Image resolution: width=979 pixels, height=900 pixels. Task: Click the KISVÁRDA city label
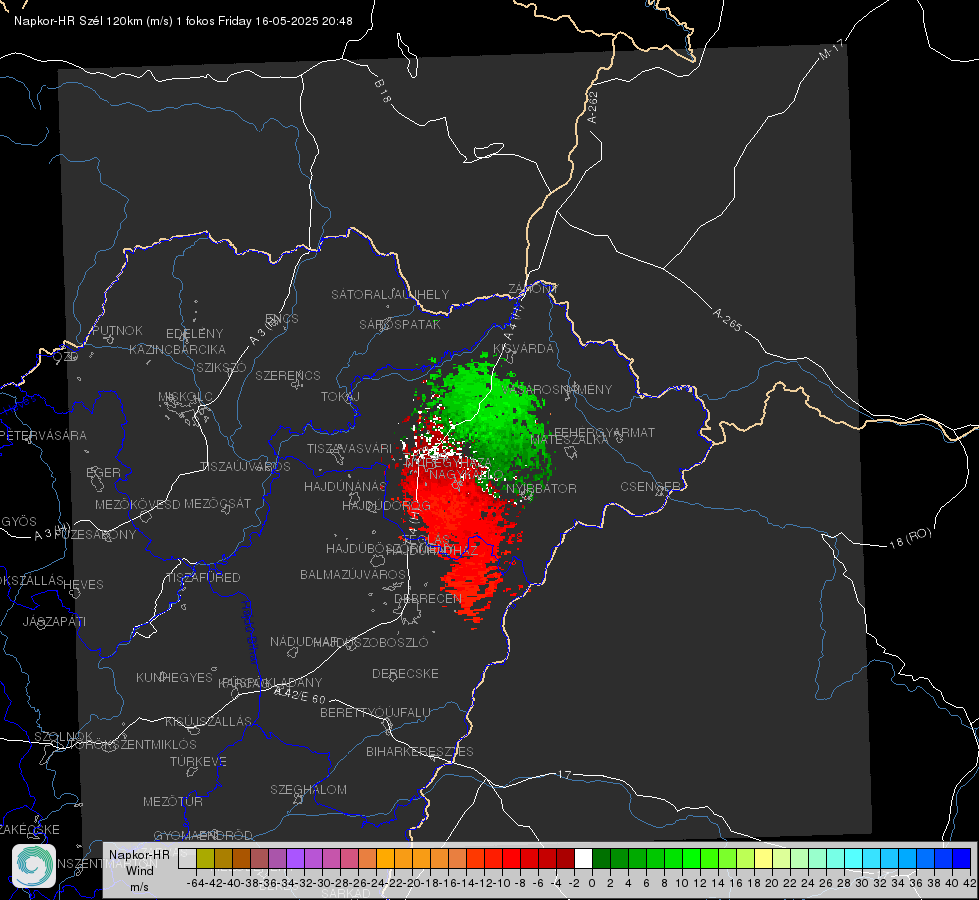[x=523, y=349]
